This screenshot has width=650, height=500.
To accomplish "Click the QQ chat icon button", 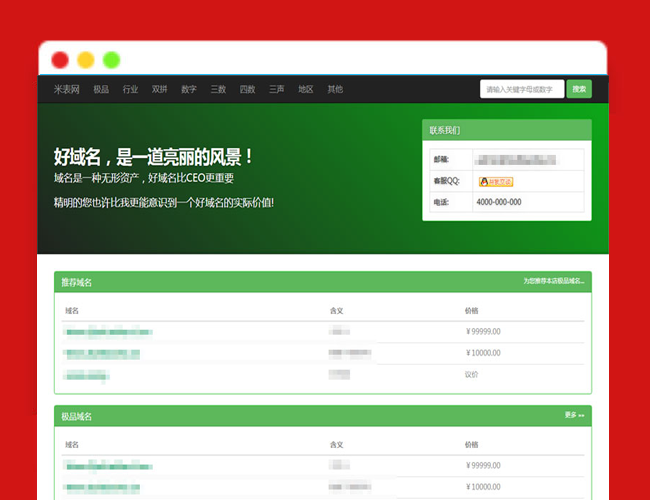I will (x=496, y=182).
